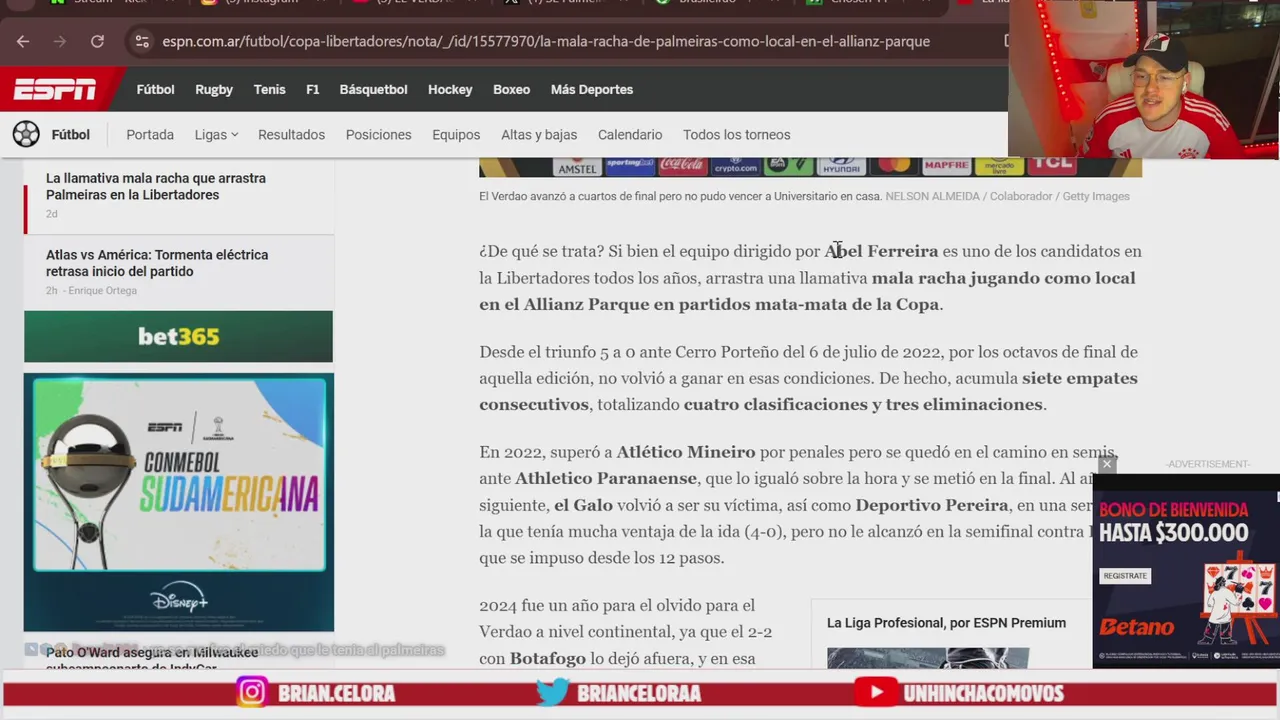Select the ESPN article URL in address bar

[546, 41]
